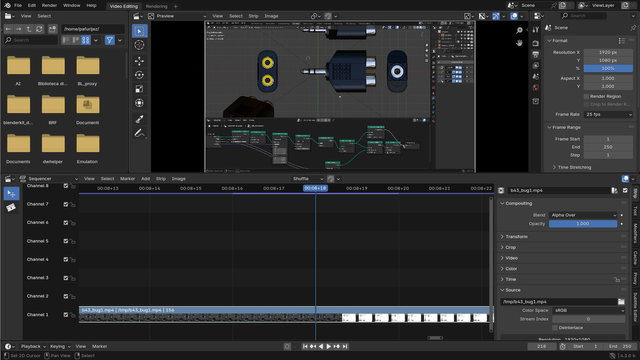Image resolution: width=640 pixels, height=360 pixels.
Task: Select the Annotate pencil tool
Action: 140,133
